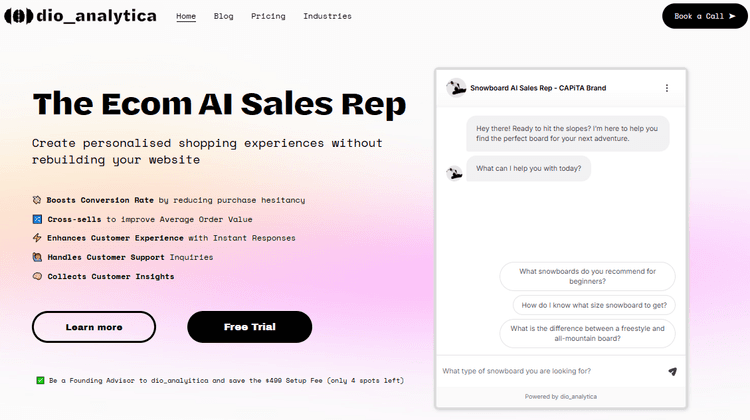The width and height of the screenshot is (750, 420).
Task: Select the snowboard size question suggestion
Action: [594, 305]
